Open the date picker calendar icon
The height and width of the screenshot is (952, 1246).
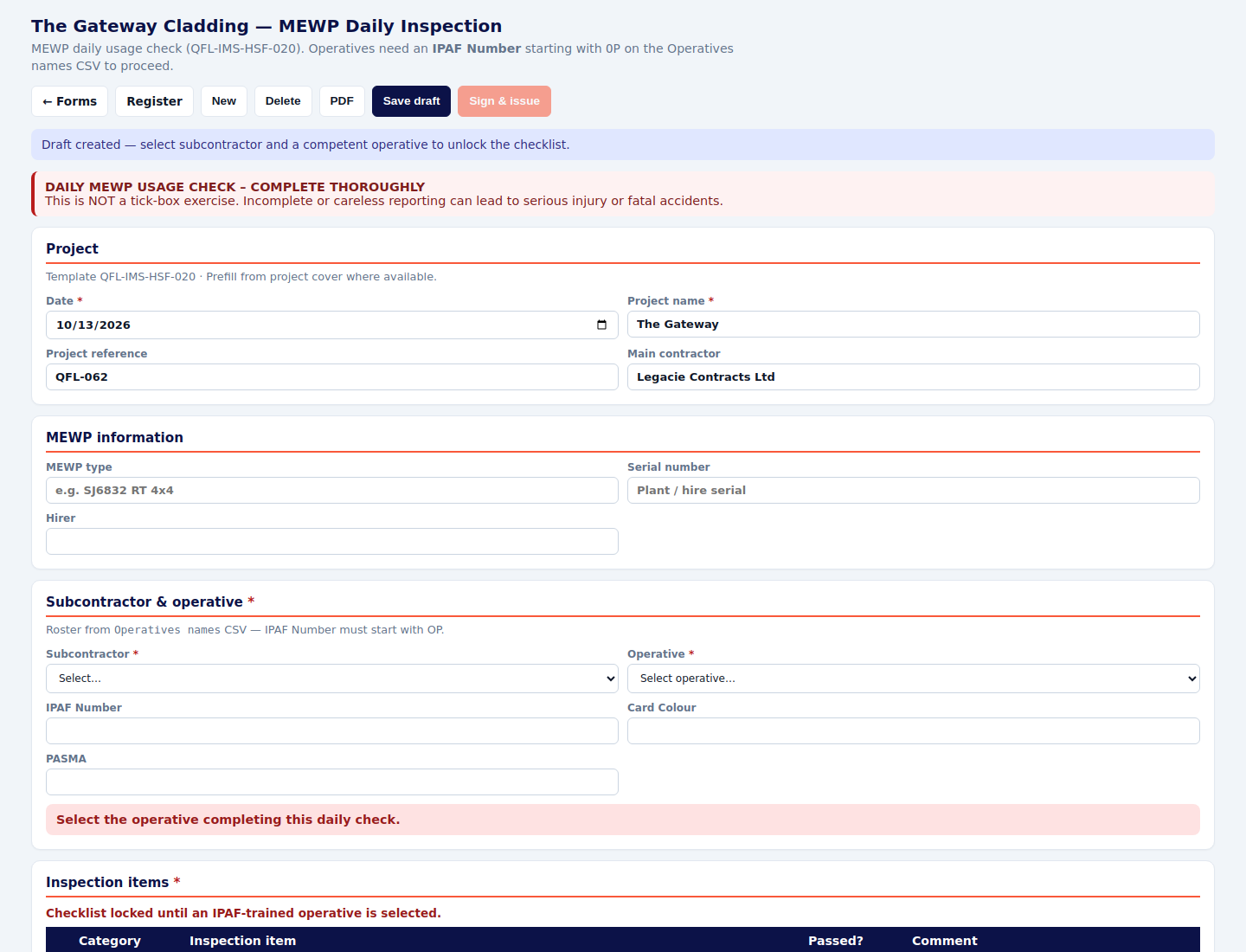(601, 325)
